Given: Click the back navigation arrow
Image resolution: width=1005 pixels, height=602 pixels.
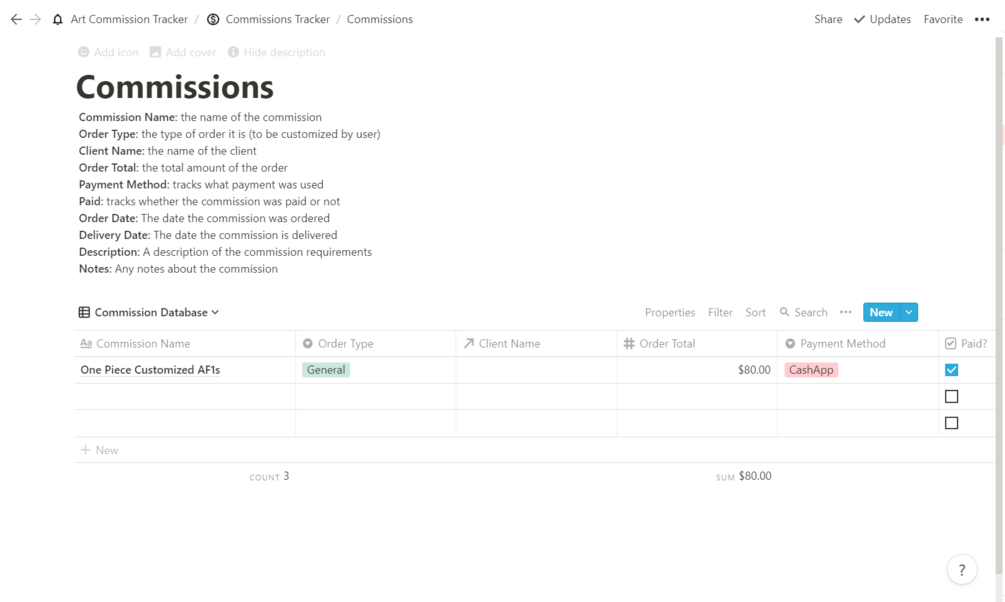Looking at the screenshot, I should click(x=16, y=19).
